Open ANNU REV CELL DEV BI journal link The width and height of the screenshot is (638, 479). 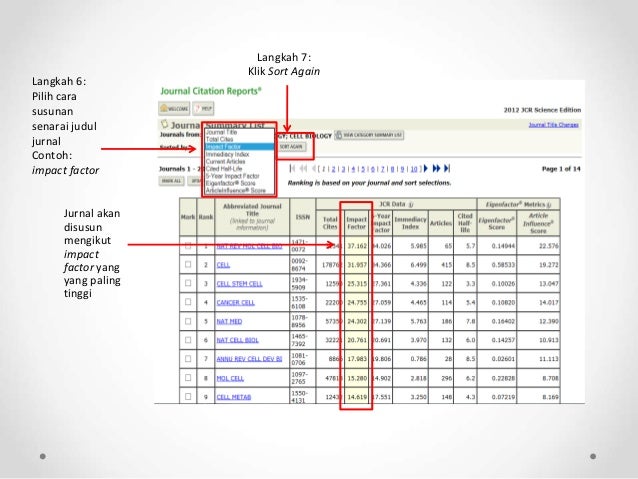[249, 359]
